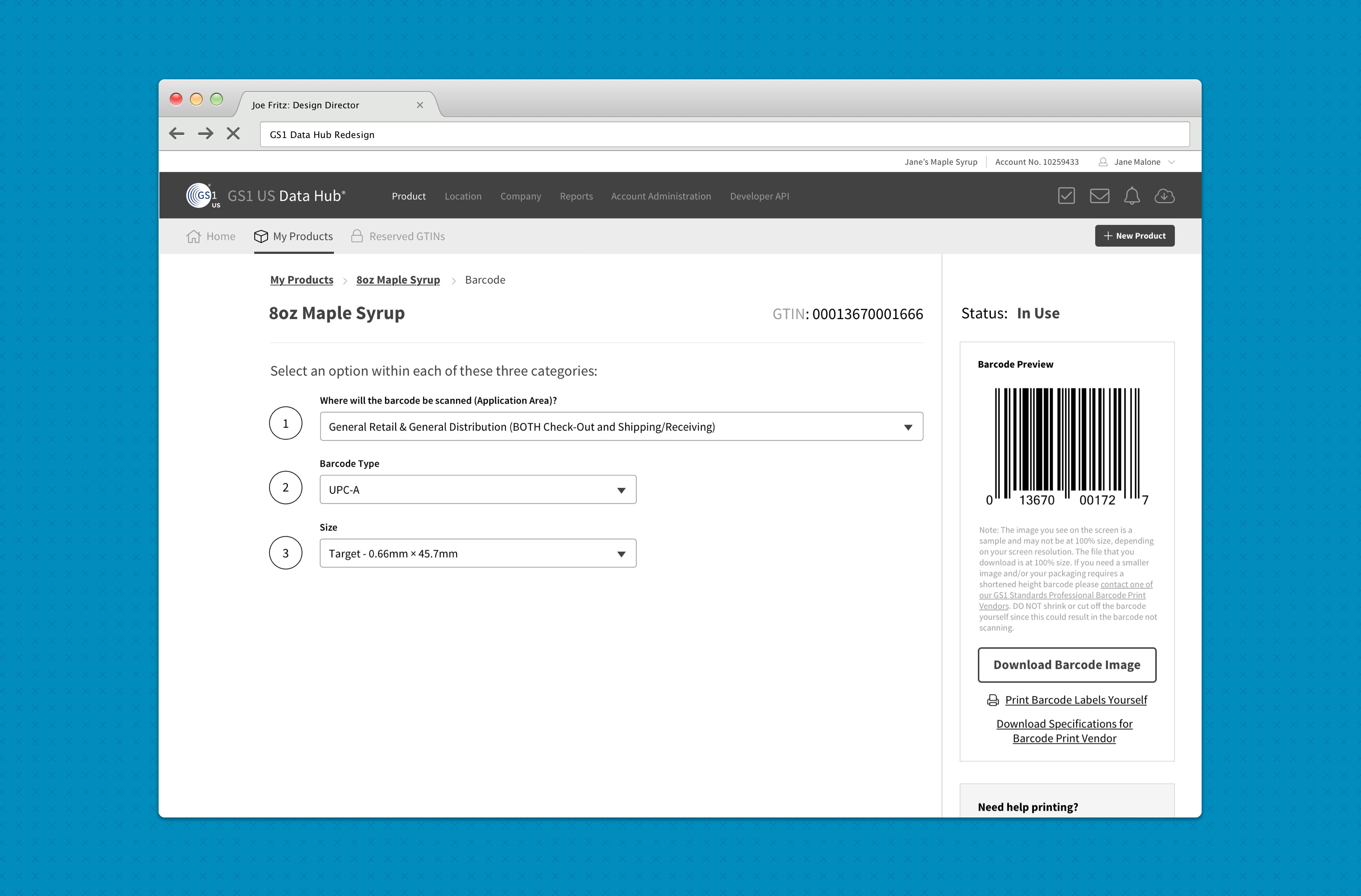
Task: Open the Developer API menu
Action: 759,196
